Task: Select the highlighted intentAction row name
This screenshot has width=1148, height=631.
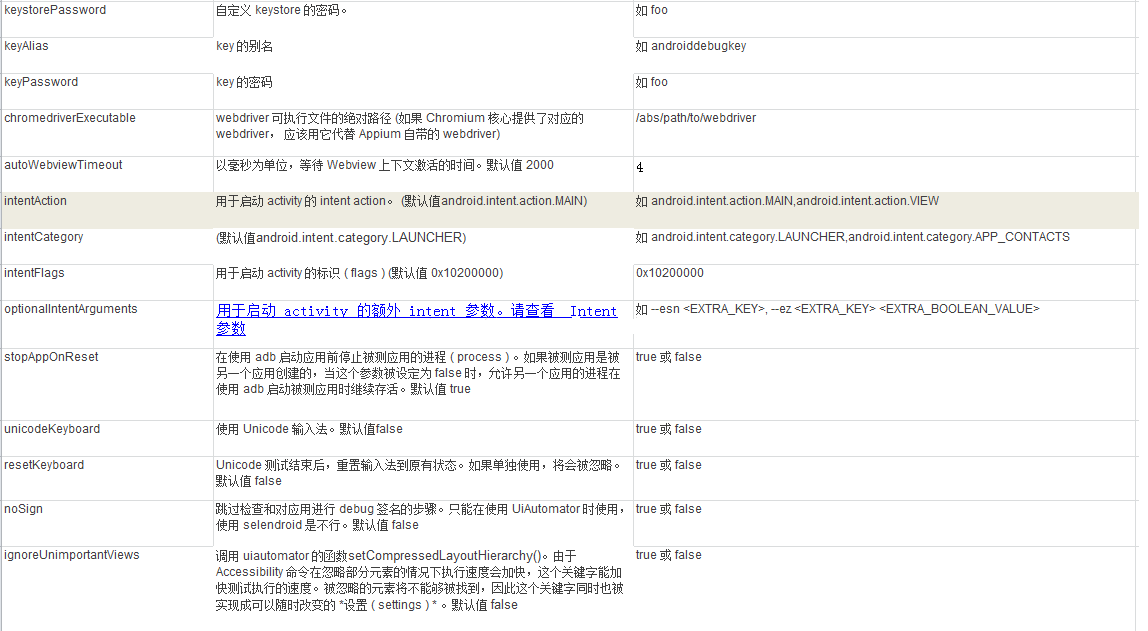Action: pyautogui.click(x=36, y=201)
